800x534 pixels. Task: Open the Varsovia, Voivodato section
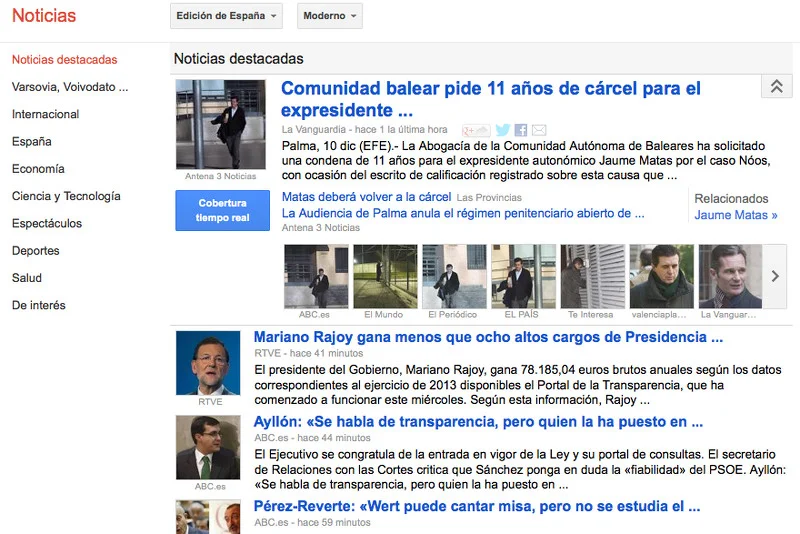pyautogui.click(x=70, y=87)
